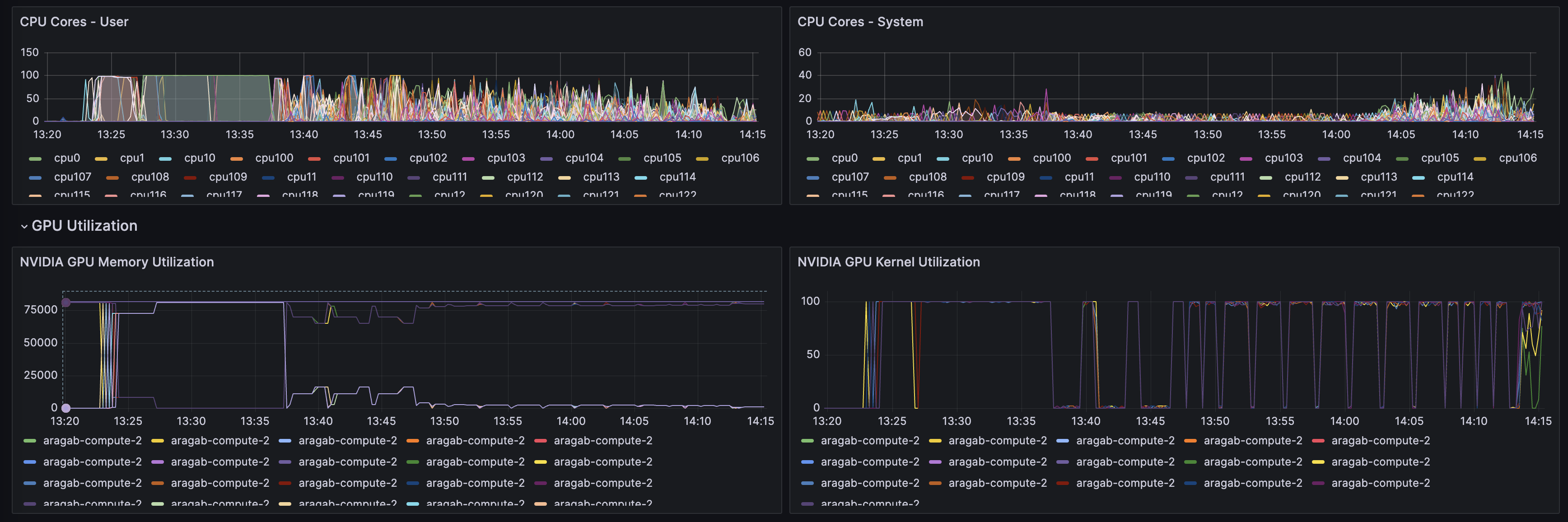
Task: Collapse the GPU Utilization row chevron
Action: point(24,226)
